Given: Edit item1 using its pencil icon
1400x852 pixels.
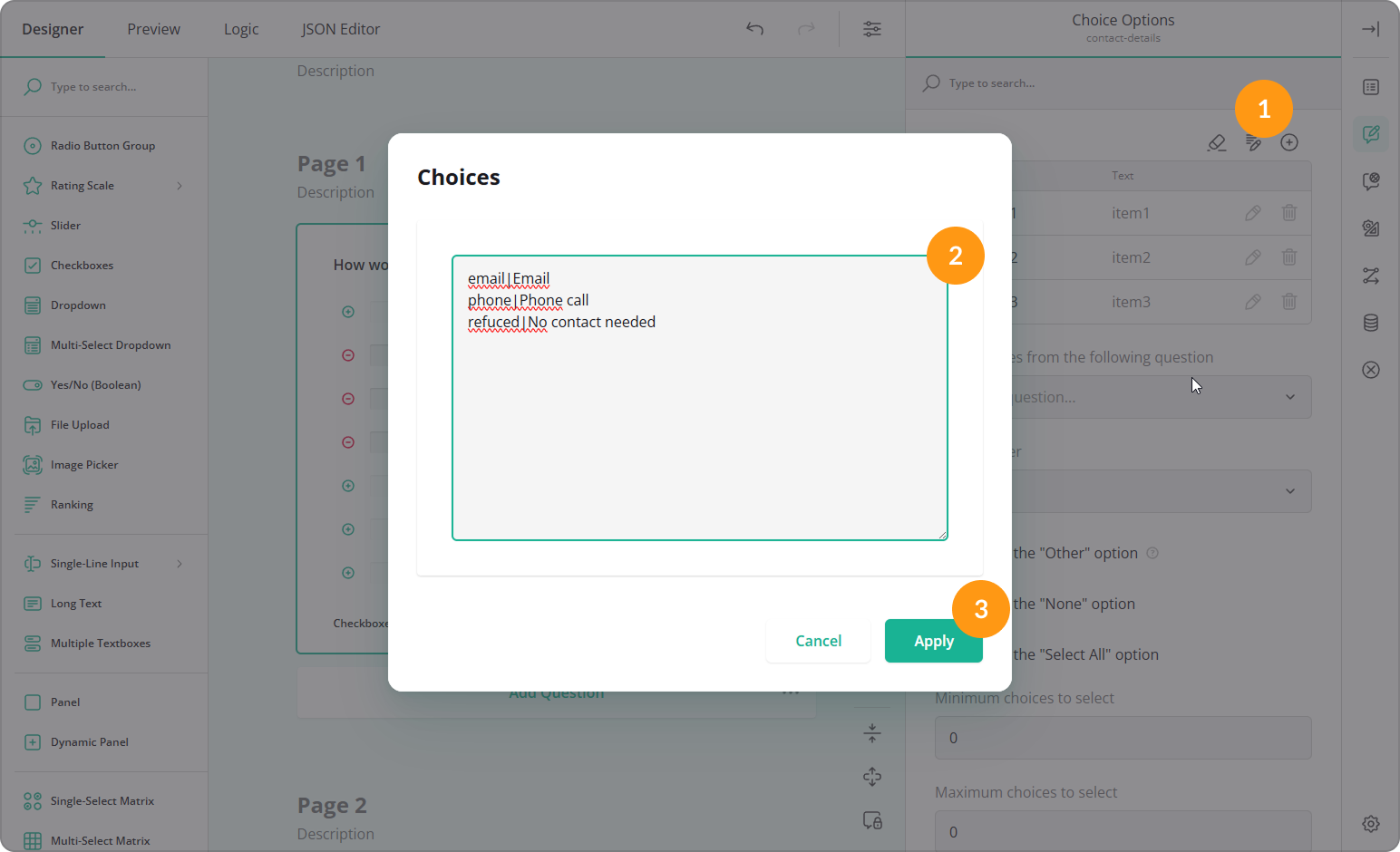Looking at the screenshot, I should coord(1253,213).
